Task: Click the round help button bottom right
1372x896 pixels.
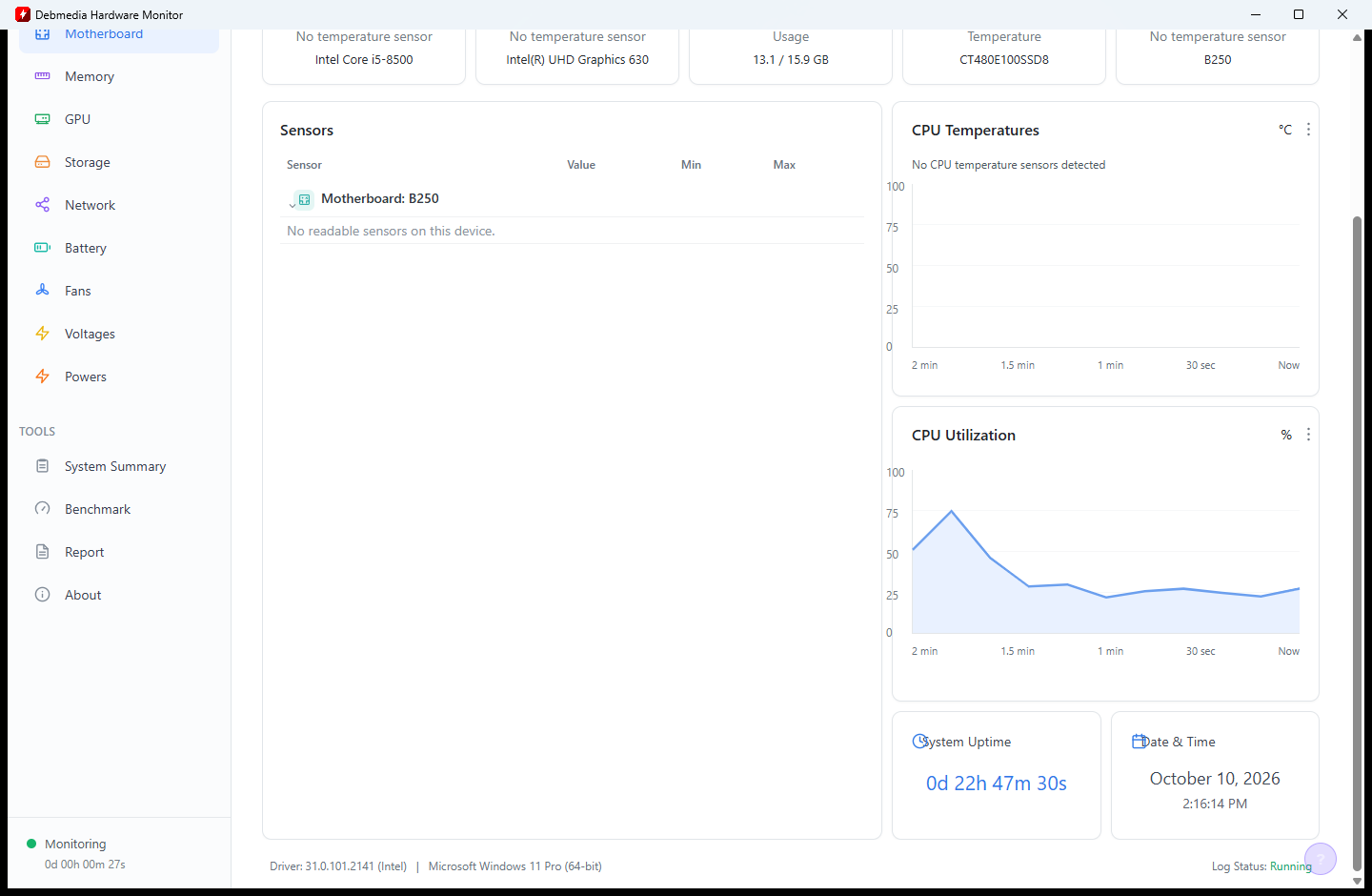Action: pos(1321,859)
